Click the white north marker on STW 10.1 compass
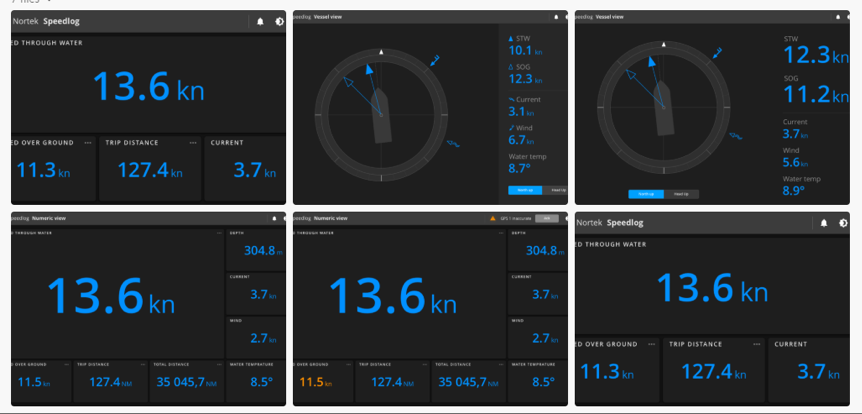The width and height of the screenshot is (862, 414). click(382, 52)
